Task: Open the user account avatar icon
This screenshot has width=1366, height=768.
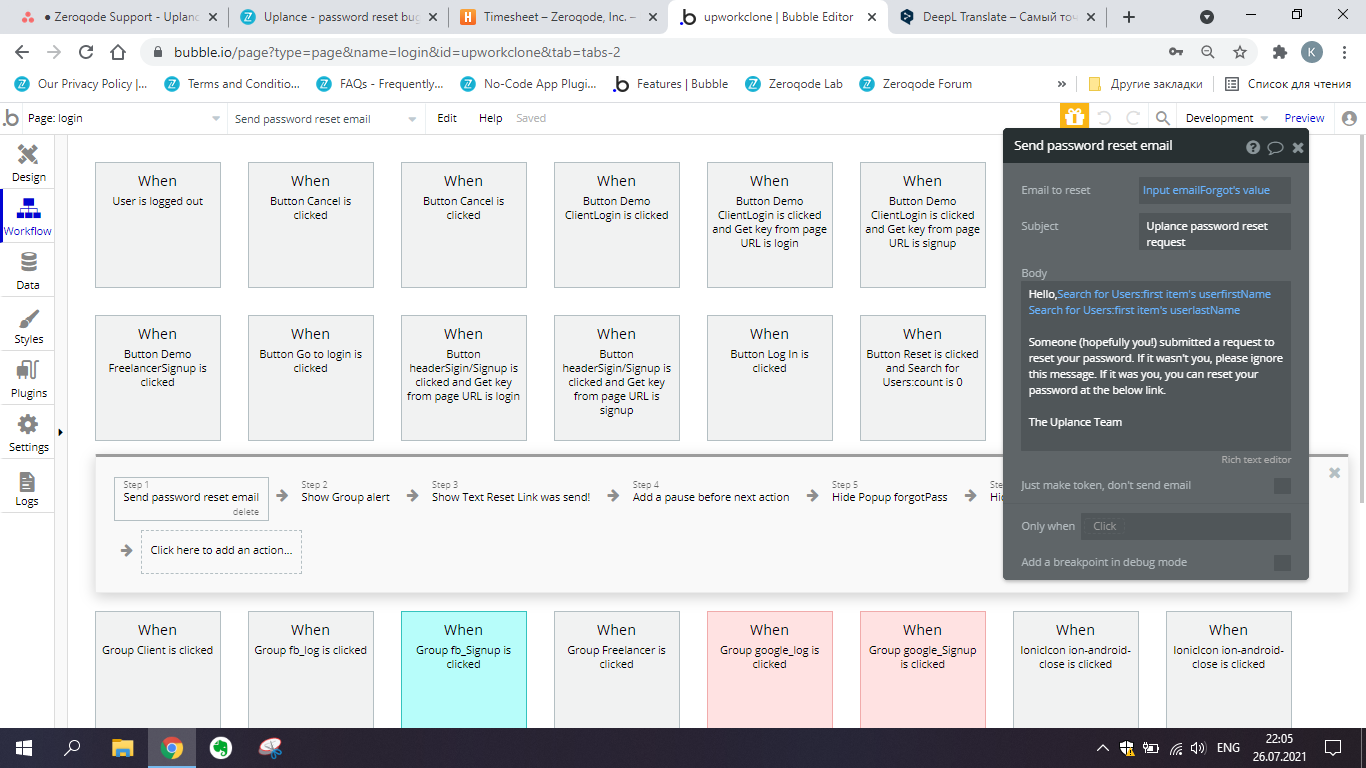Action: (x=1349, y=118)
